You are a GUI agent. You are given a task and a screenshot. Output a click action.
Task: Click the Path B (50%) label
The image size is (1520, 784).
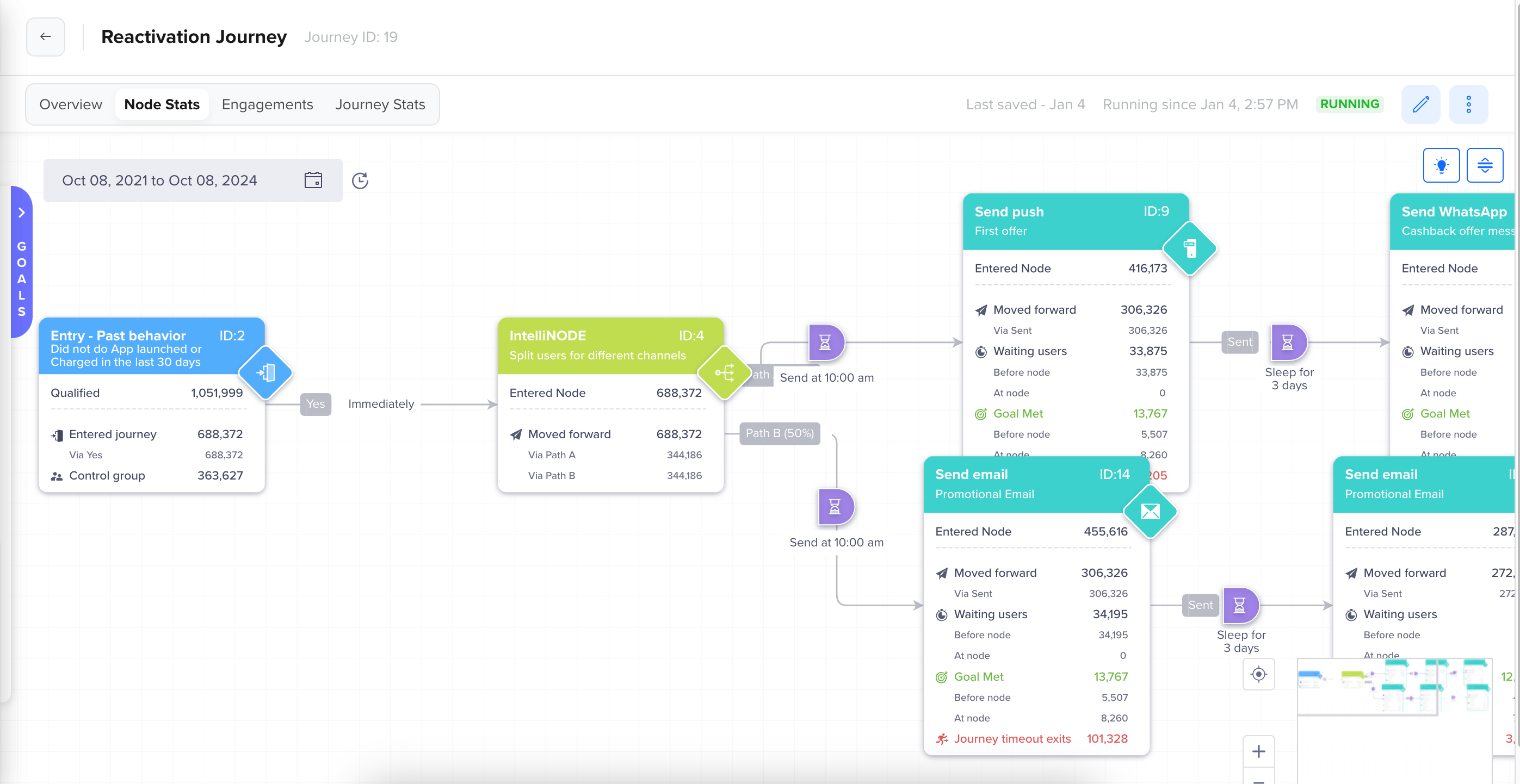click(779, 433)
